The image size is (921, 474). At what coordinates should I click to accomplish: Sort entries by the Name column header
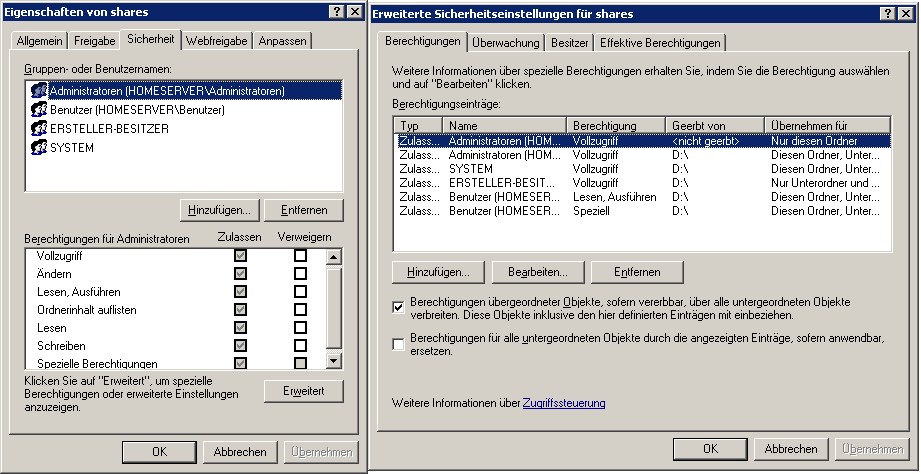pyautogui.click(x=505, y=125)
